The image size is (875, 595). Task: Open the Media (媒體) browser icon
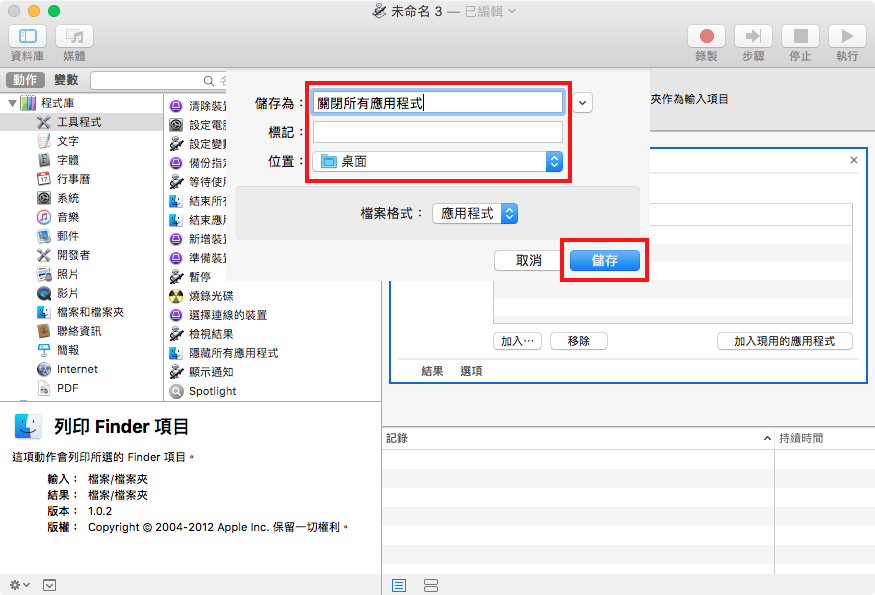[x=74, y=36]
